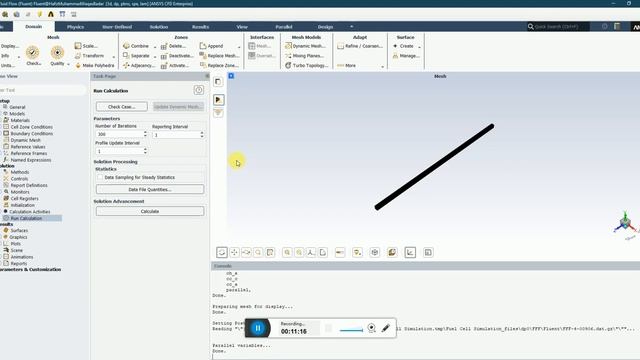Switch to the User-Defined ribbon tab

pos(117,27)
